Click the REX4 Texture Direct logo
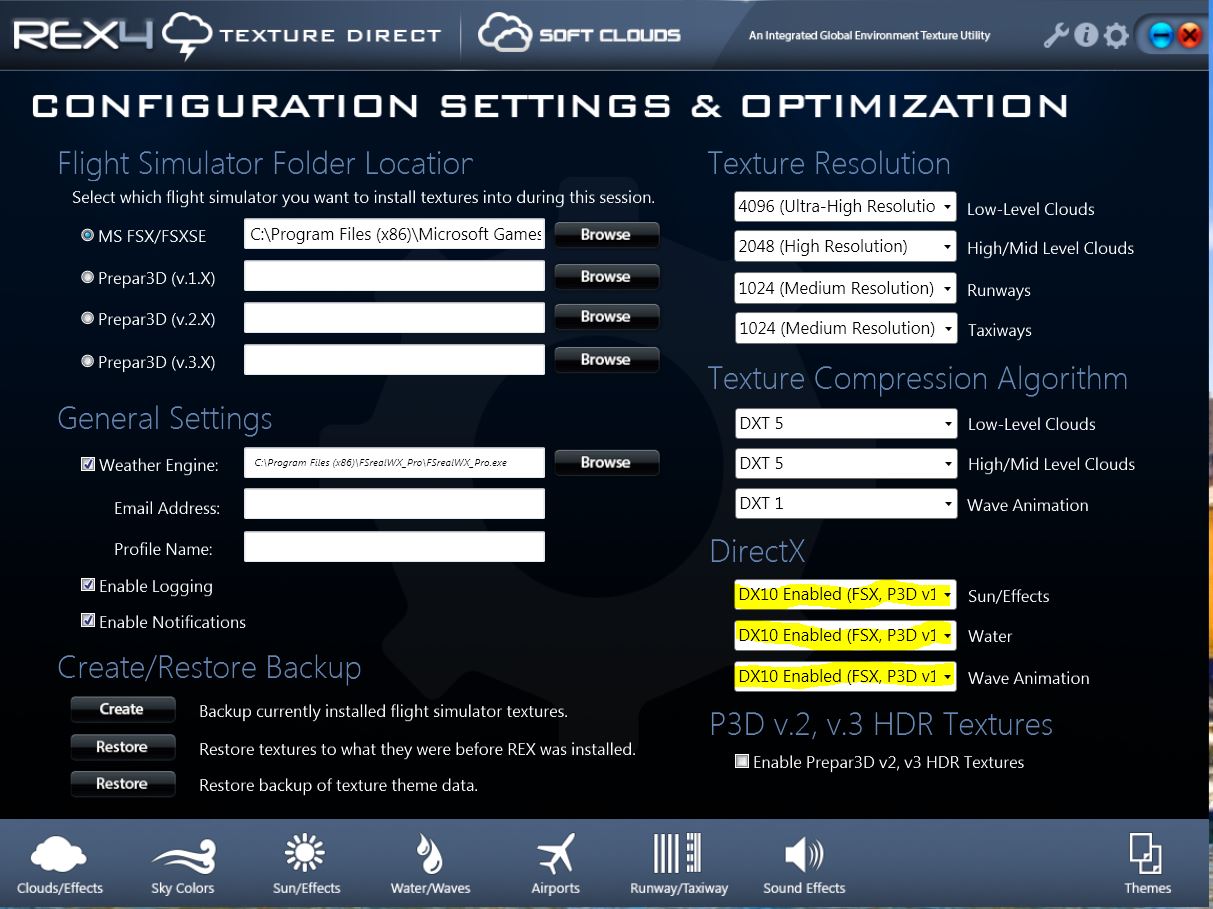 tap(227, 35)
